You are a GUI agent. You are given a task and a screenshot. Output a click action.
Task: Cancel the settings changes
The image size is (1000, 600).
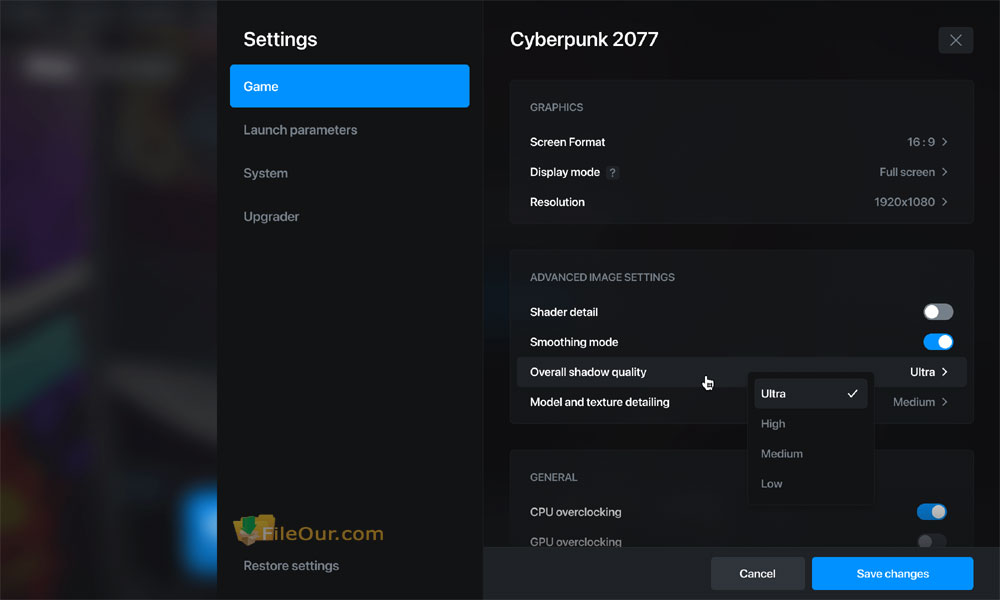[x=758, y=574]
